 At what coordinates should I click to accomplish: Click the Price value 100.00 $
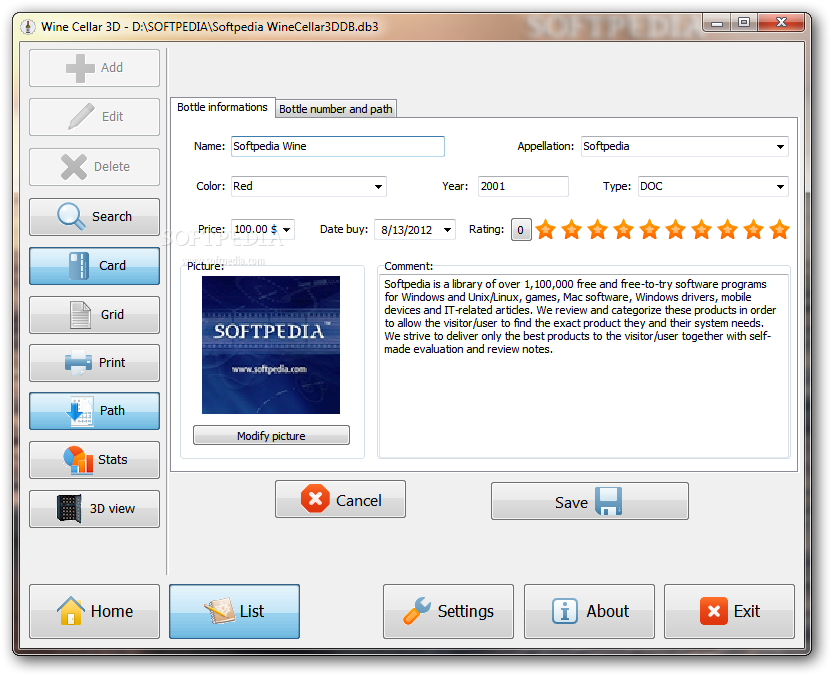[255, 229]
